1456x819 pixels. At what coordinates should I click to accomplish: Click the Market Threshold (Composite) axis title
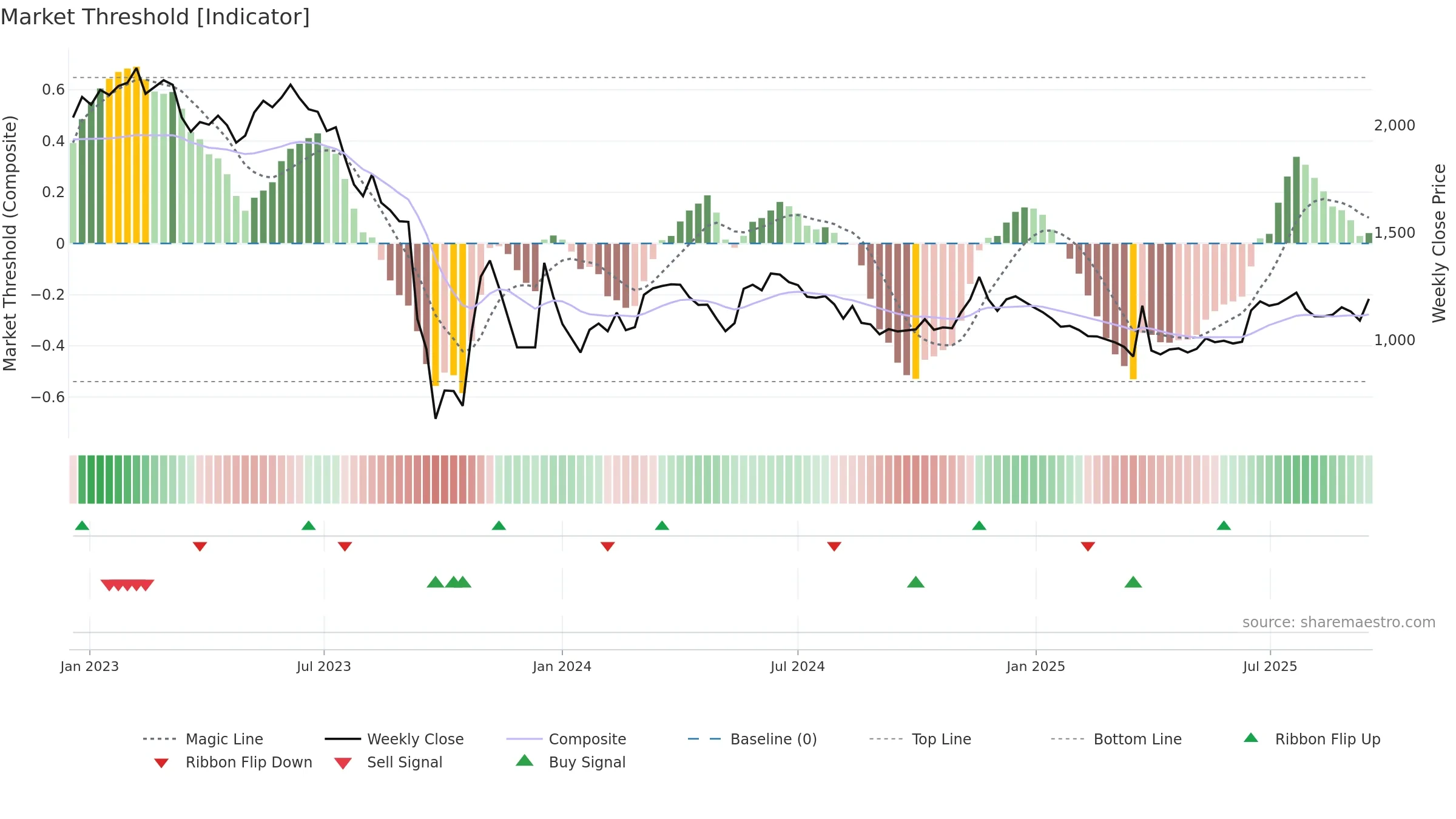(10, 243)
